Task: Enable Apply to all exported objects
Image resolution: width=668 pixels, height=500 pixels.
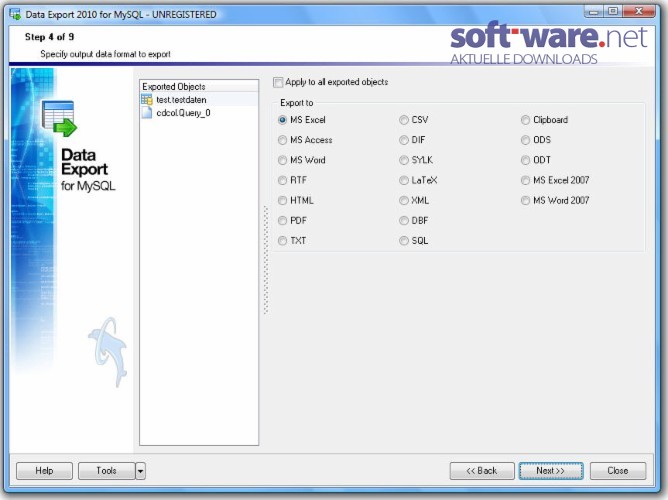Action: tap(278, 82)
